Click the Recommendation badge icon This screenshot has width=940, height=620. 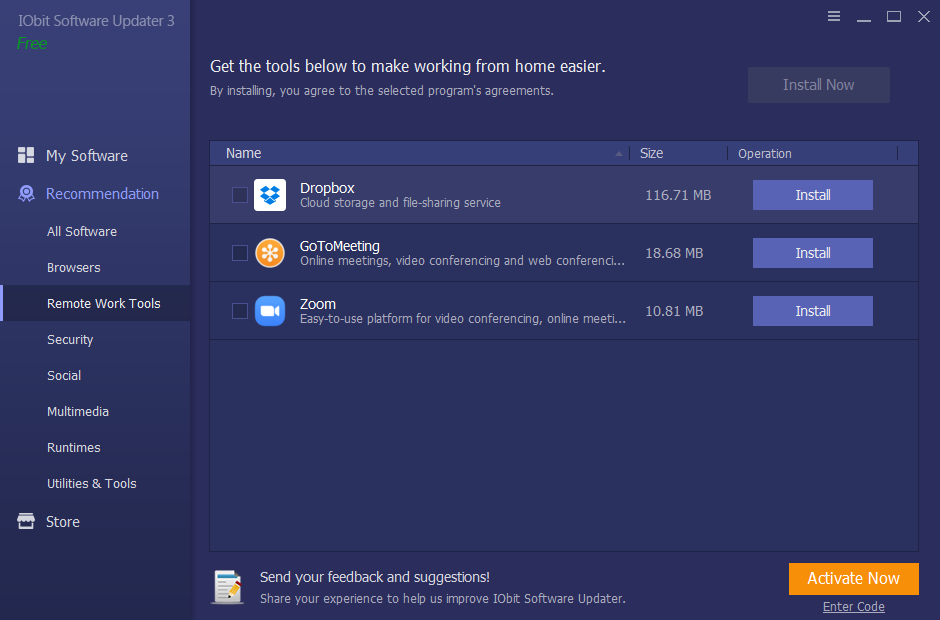click(x=26, y=194)
